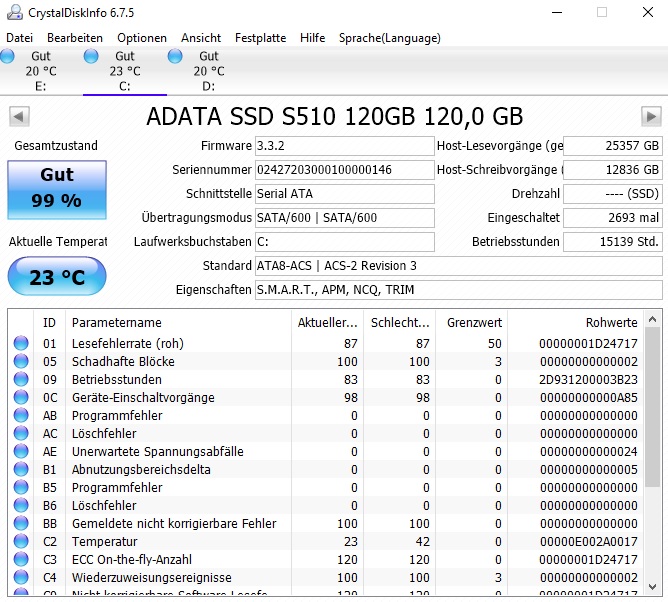Click status orb of Unerwartete Spannungsabfälle row
The height and width of the screenshot is (602, 668).
click(x=21, y=451)
